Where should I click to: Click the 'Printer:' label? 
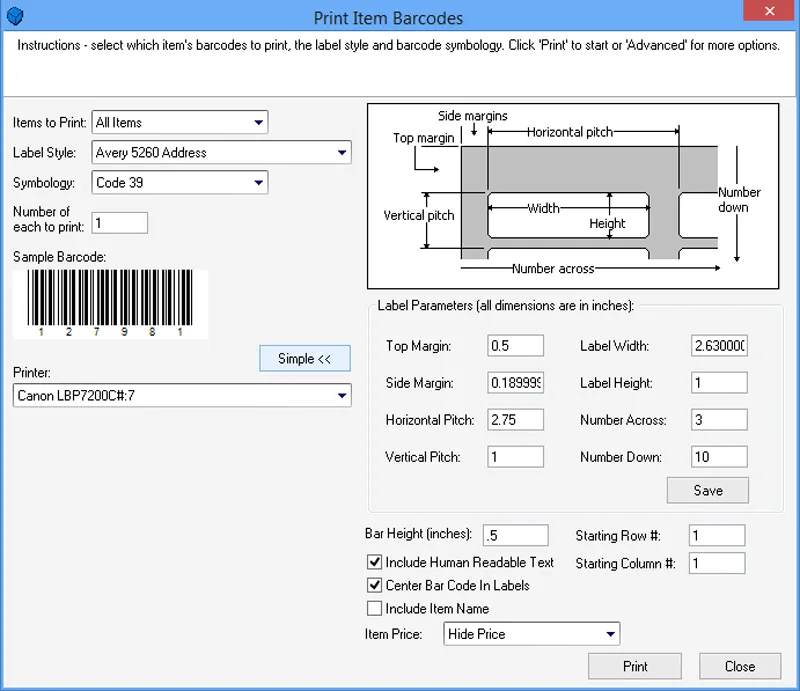pos(32,373)
